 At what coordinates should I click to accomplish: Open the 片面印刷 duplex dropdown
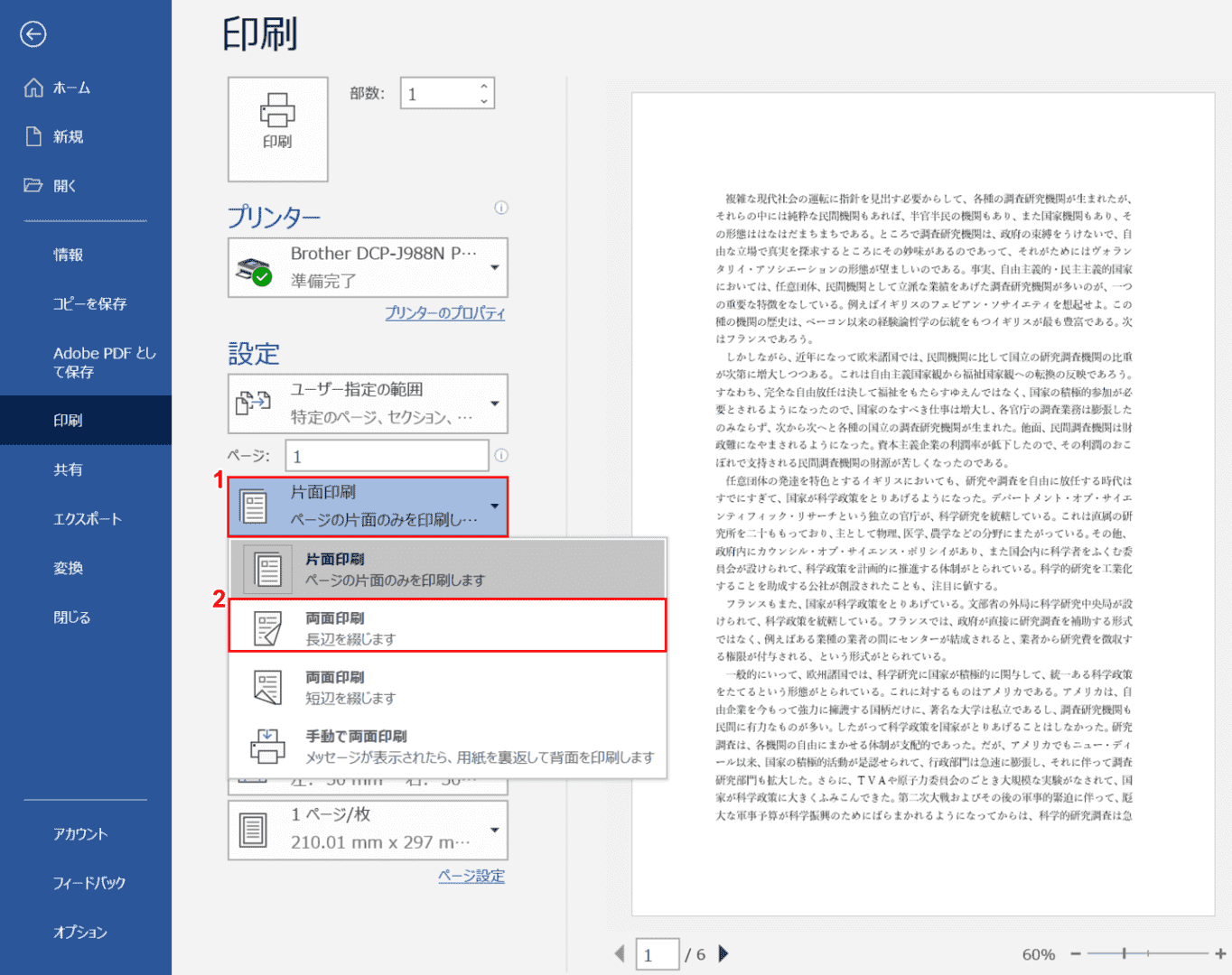368,506
